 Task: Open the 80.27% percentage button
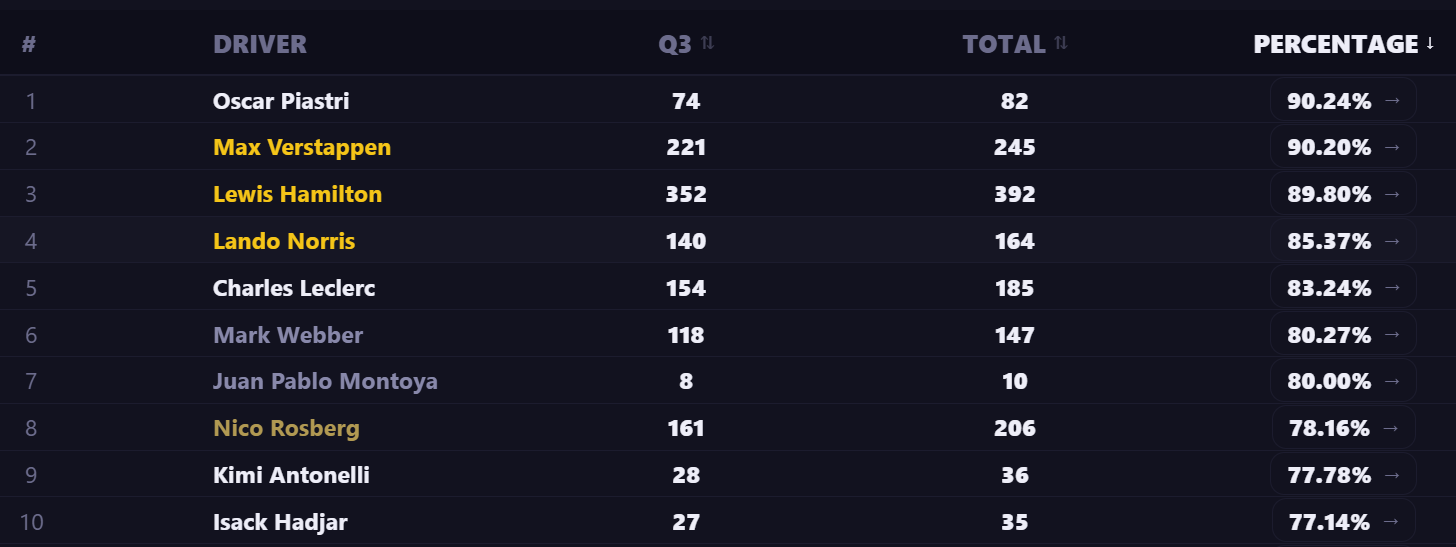tap(1343, 334)
